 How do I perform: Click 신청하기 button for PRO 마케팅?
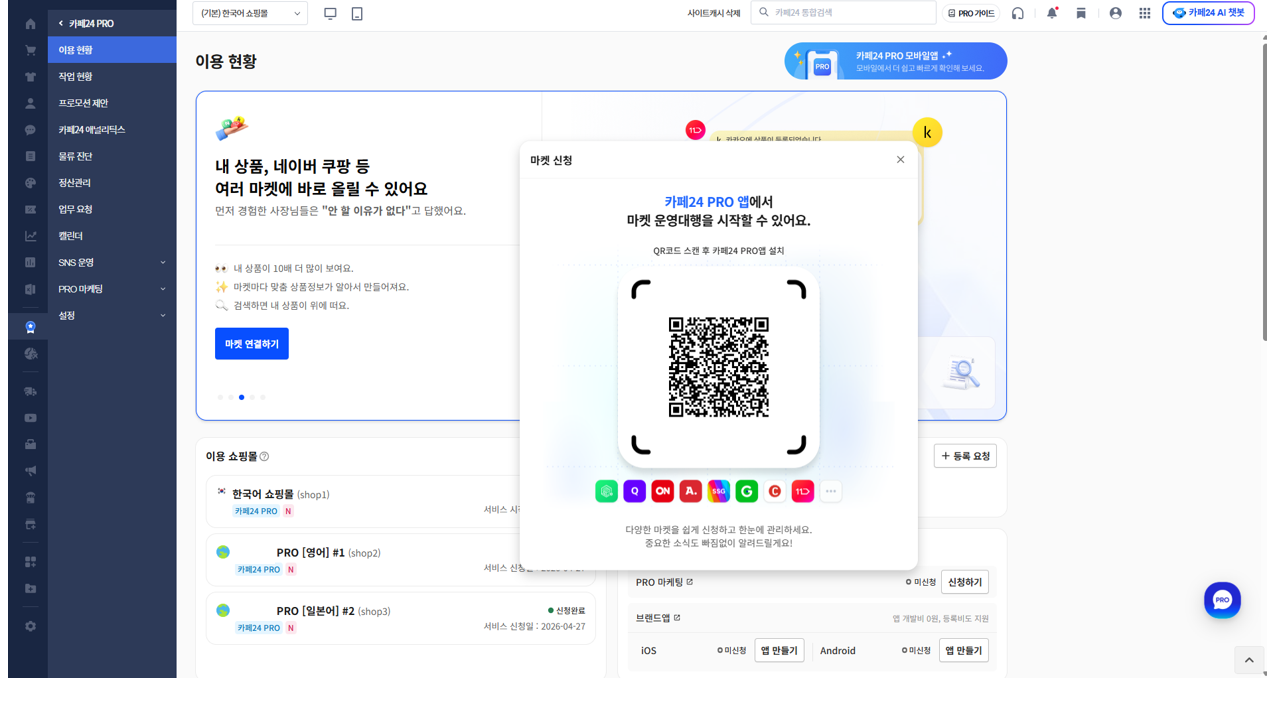[x=965, y=582]
